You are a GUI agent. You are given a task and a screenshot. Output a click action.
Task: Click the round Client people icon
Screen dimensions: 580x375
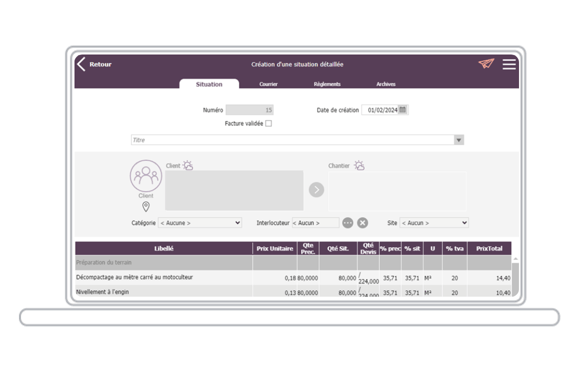146,176
